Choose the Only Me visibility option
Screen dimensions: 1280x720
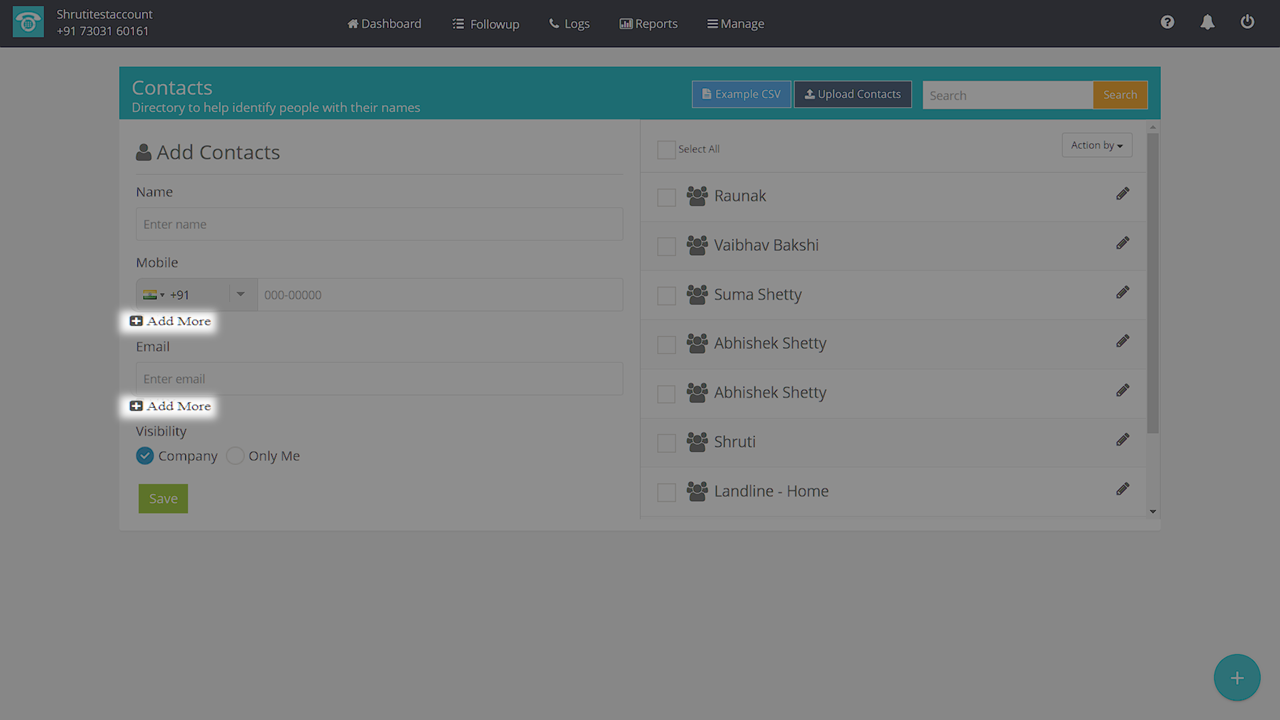tap(235, 456)
